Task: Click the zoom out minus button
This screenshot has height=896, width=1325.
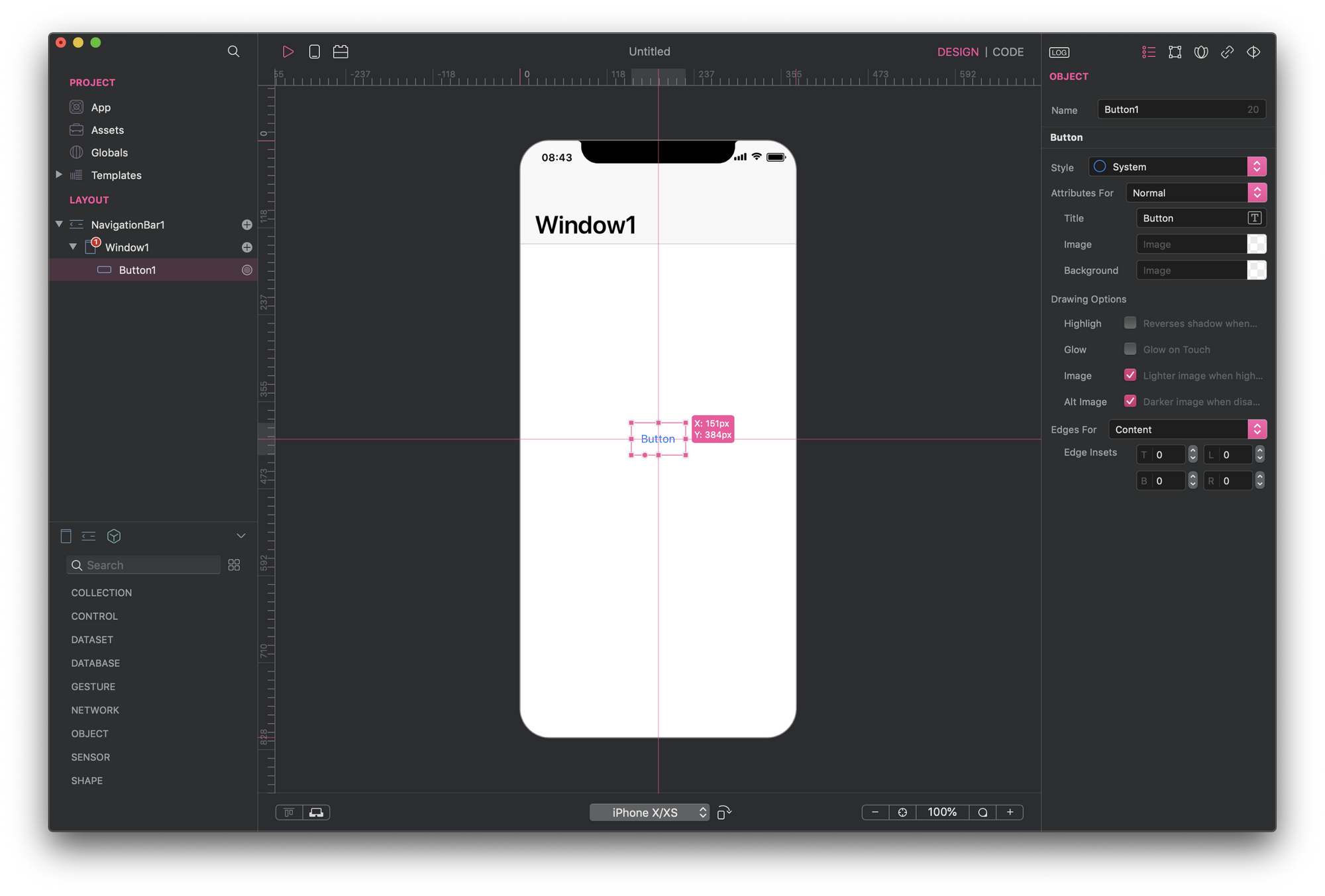Action: click(x=875, y=813)
